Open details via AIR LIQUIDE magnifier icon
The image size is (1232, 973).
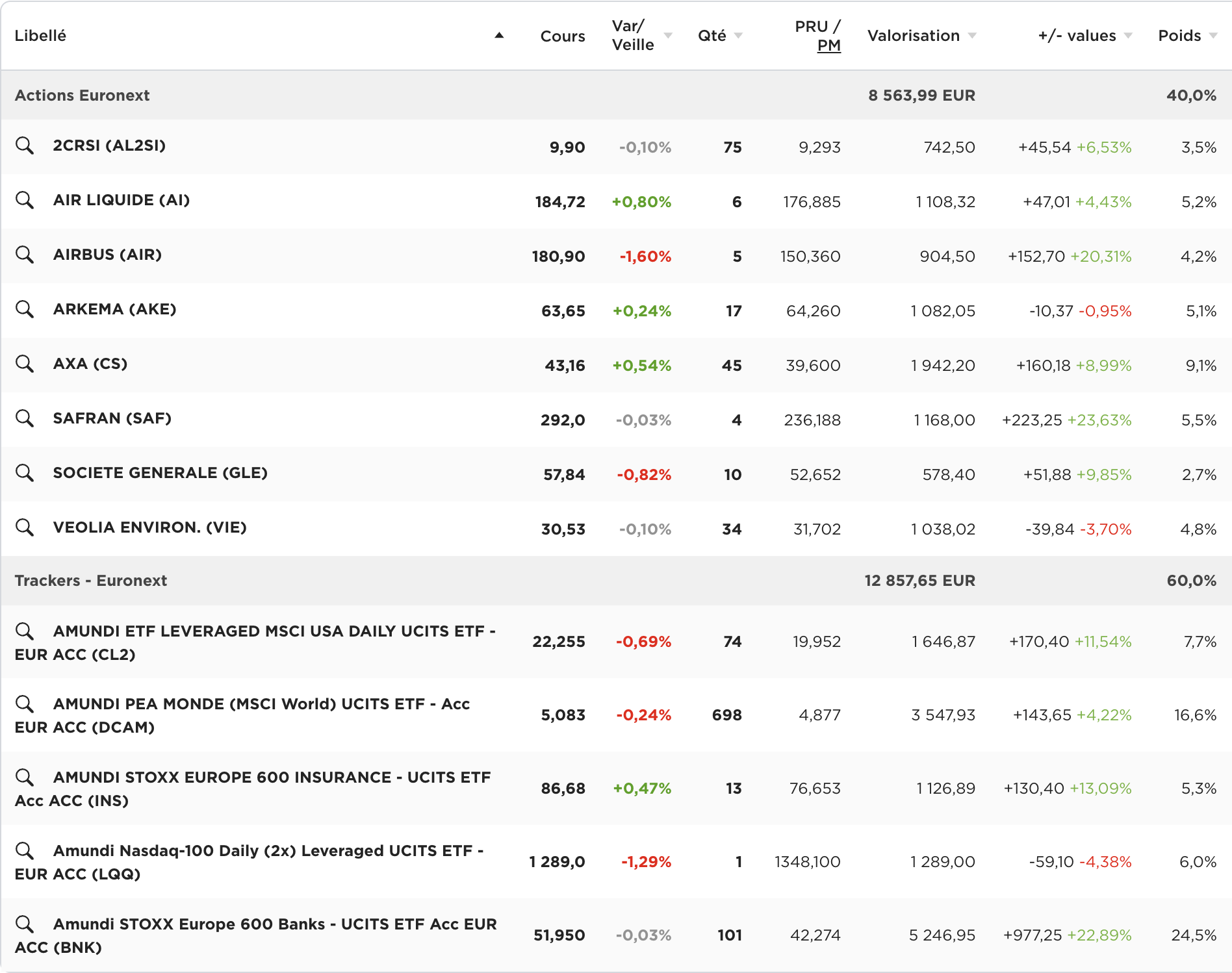[25, 200]
